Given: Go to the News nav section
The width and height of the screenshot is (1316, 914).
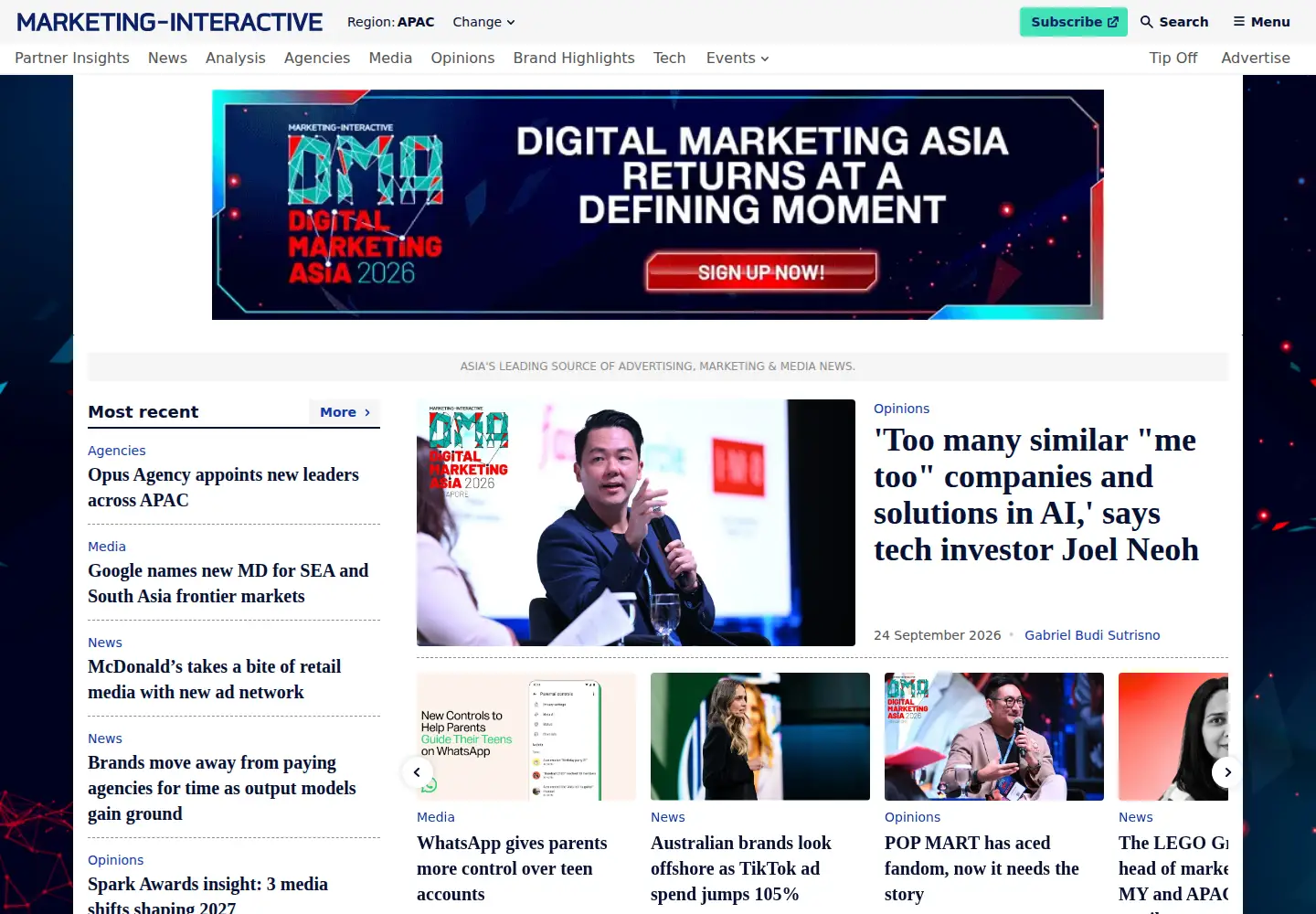Looking at the screenshot, I should (x=167, y=58).
